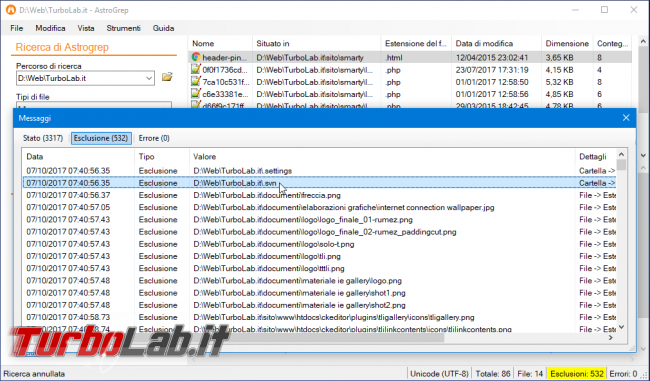This screenshot has width=650, height=381.
Task: Click the File: 14 status bar entry
Action: point(530,374)
